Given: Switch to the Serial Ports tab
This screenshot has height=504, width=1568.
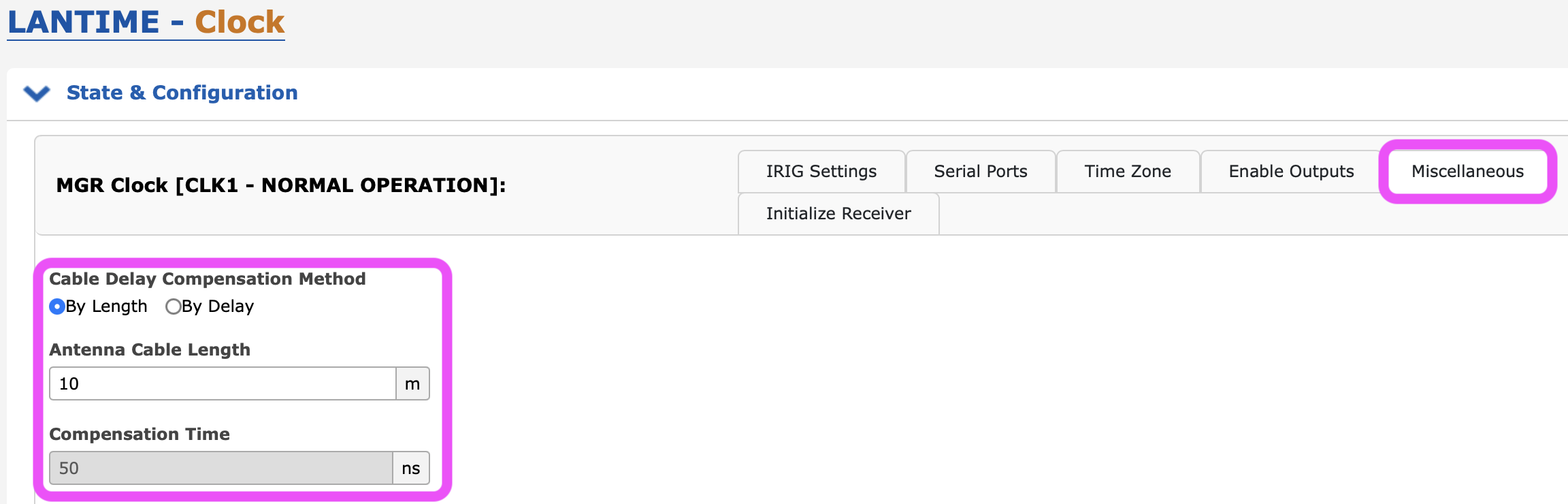Looking at the screenshot, I should click(981, 172).
